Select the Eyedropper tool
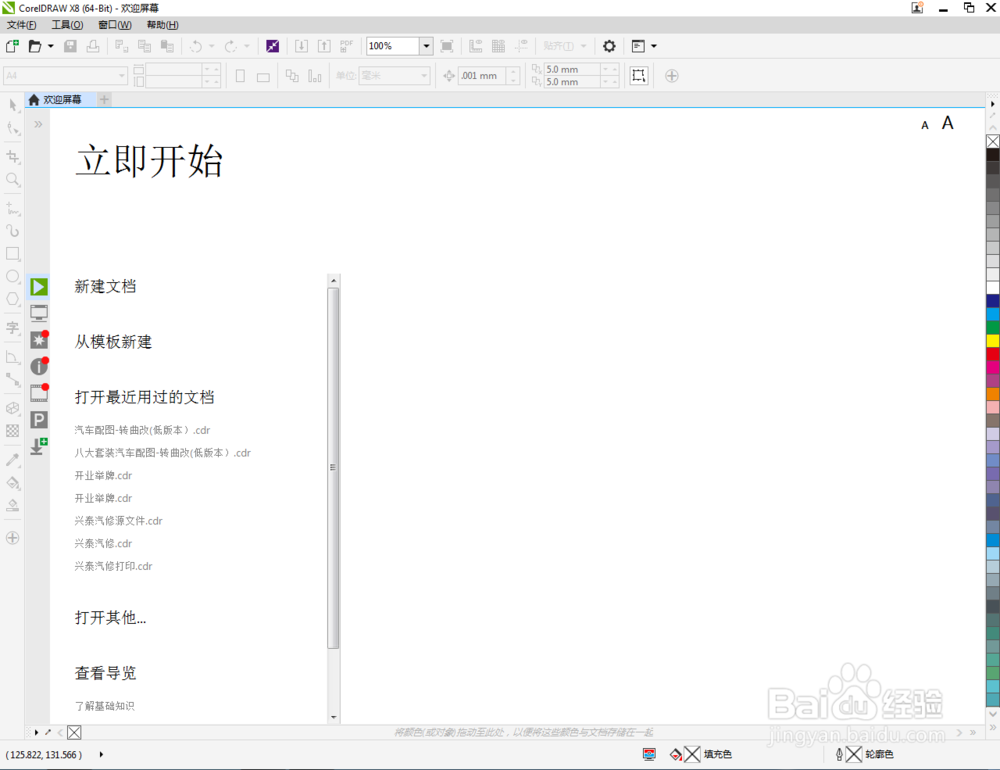This screenshot has width=1000, height=770. (x=13, y=459)
